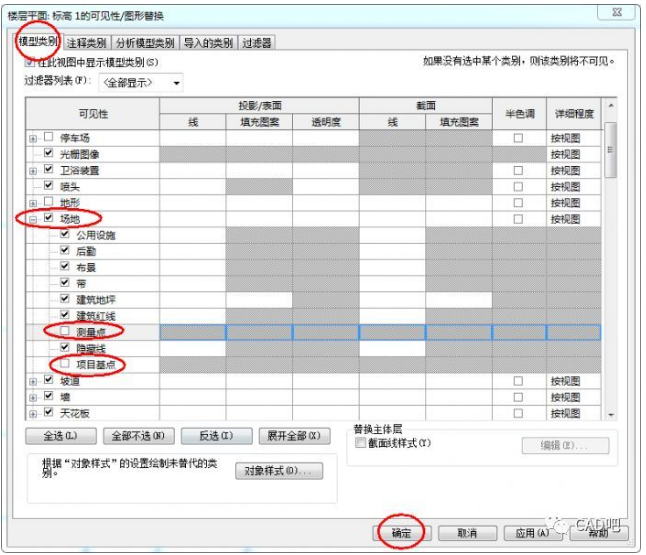Uncheck the 喷头 visibility checkbox
The image size is (646, 555).
point(49,185)
